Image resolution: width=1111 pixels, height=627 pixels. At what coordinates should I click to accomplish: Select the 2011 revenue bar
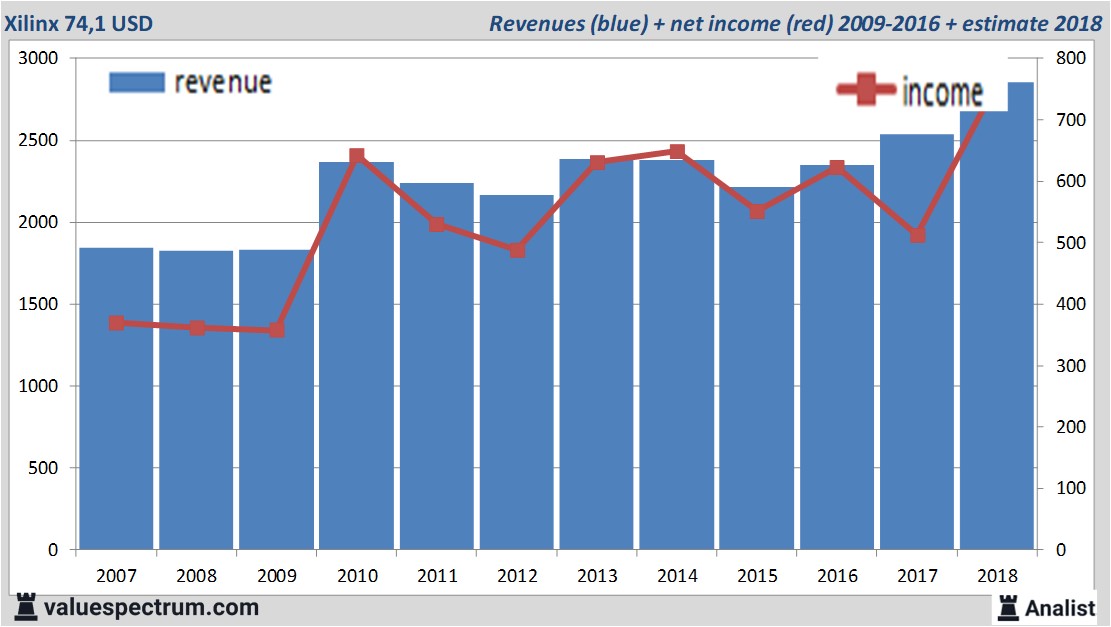tap(436, 366)
